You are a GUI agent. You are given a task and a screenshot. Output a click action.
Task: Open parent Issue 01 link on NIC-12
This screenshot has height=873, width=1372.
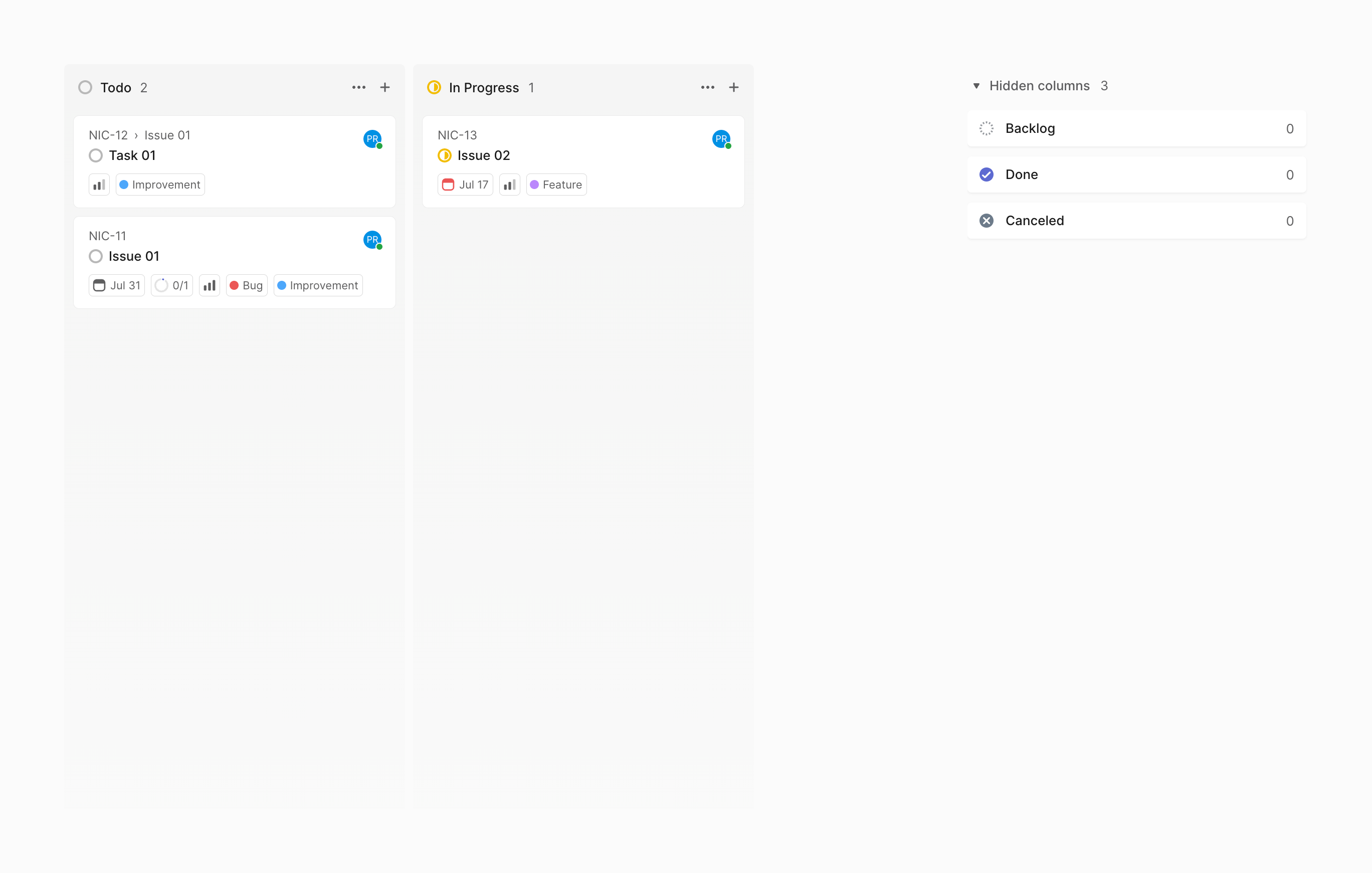tap(167, 135)
